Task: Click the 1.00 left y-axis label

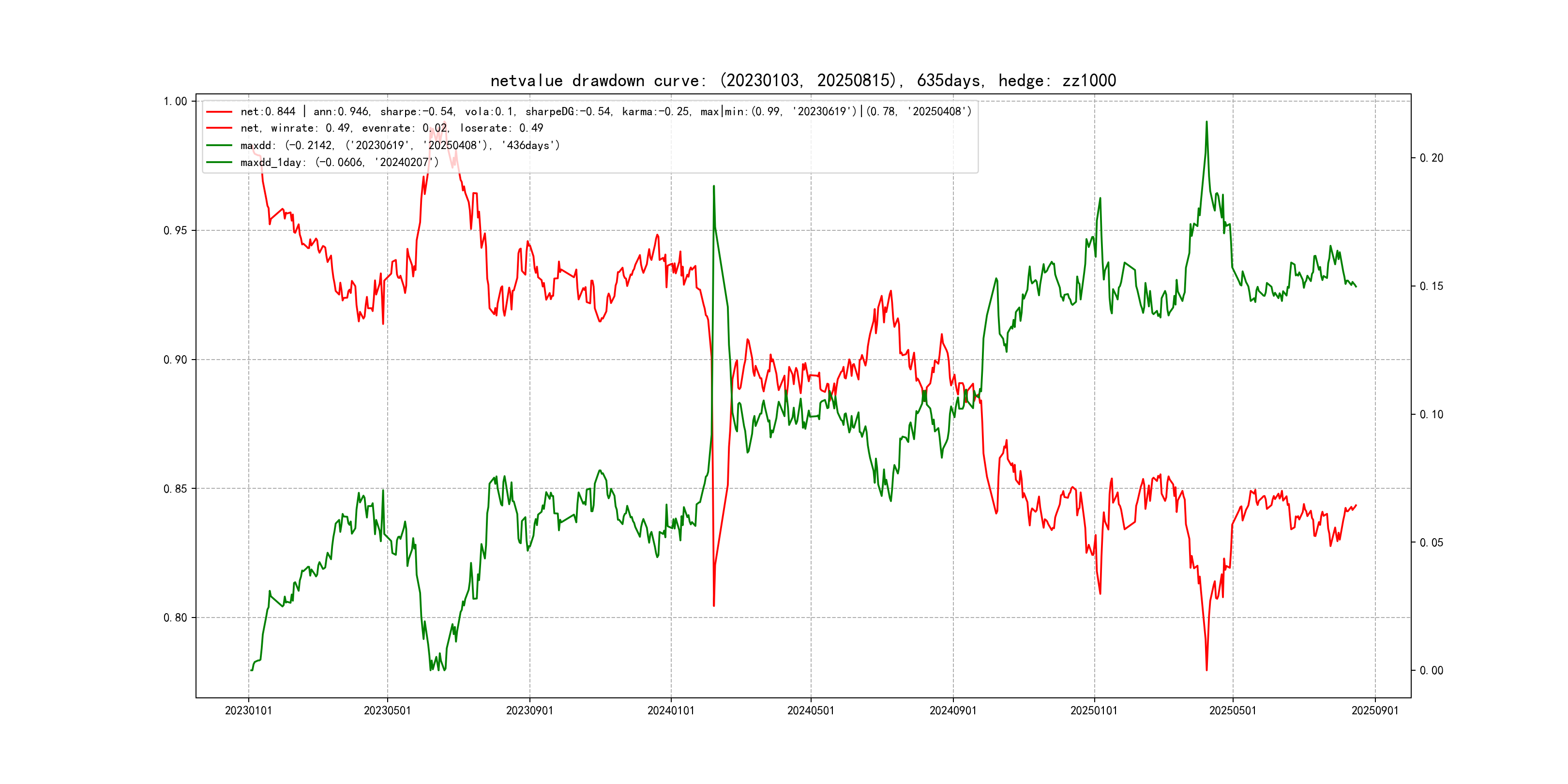Action: 175,101
